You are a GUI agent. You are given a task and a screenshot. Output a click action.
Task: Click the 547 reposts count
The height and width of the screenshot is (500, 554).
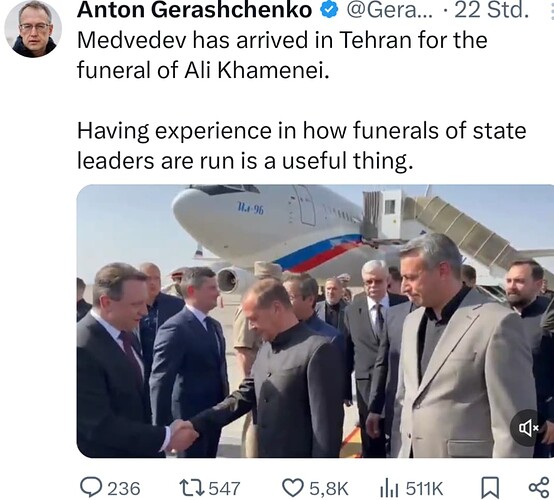click(224, 489)
